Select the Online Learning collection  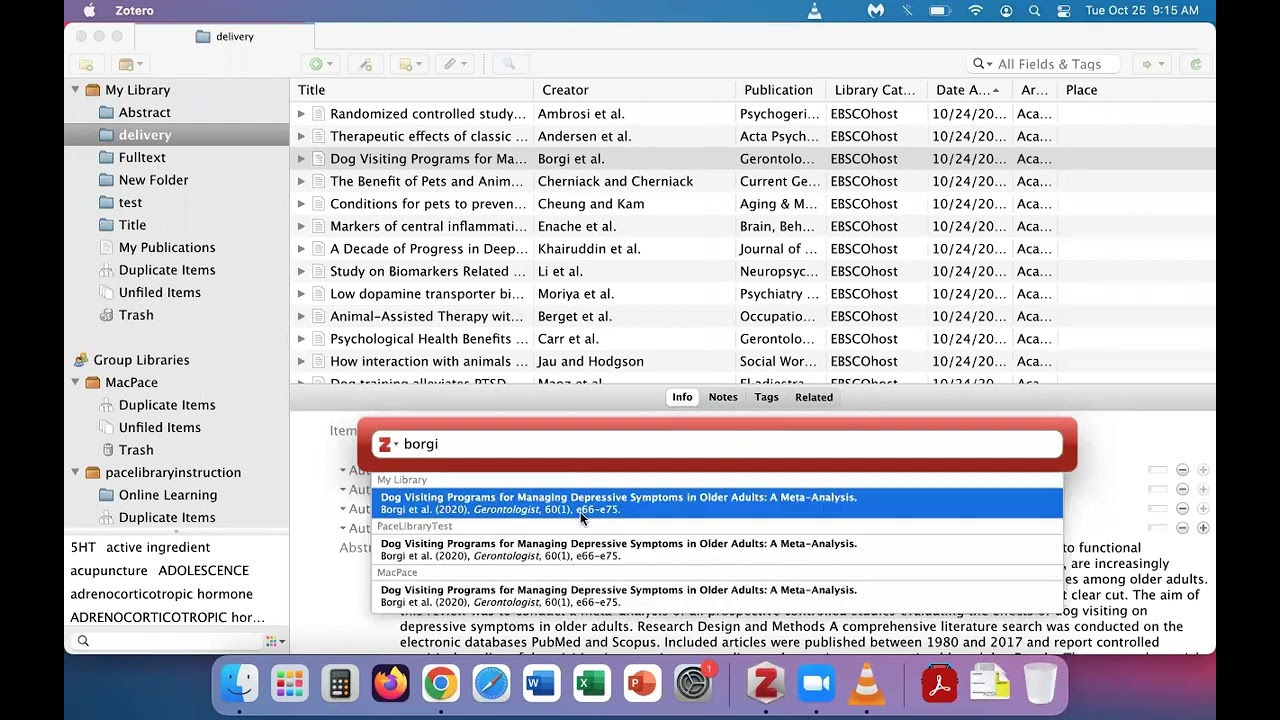(167, 495)
